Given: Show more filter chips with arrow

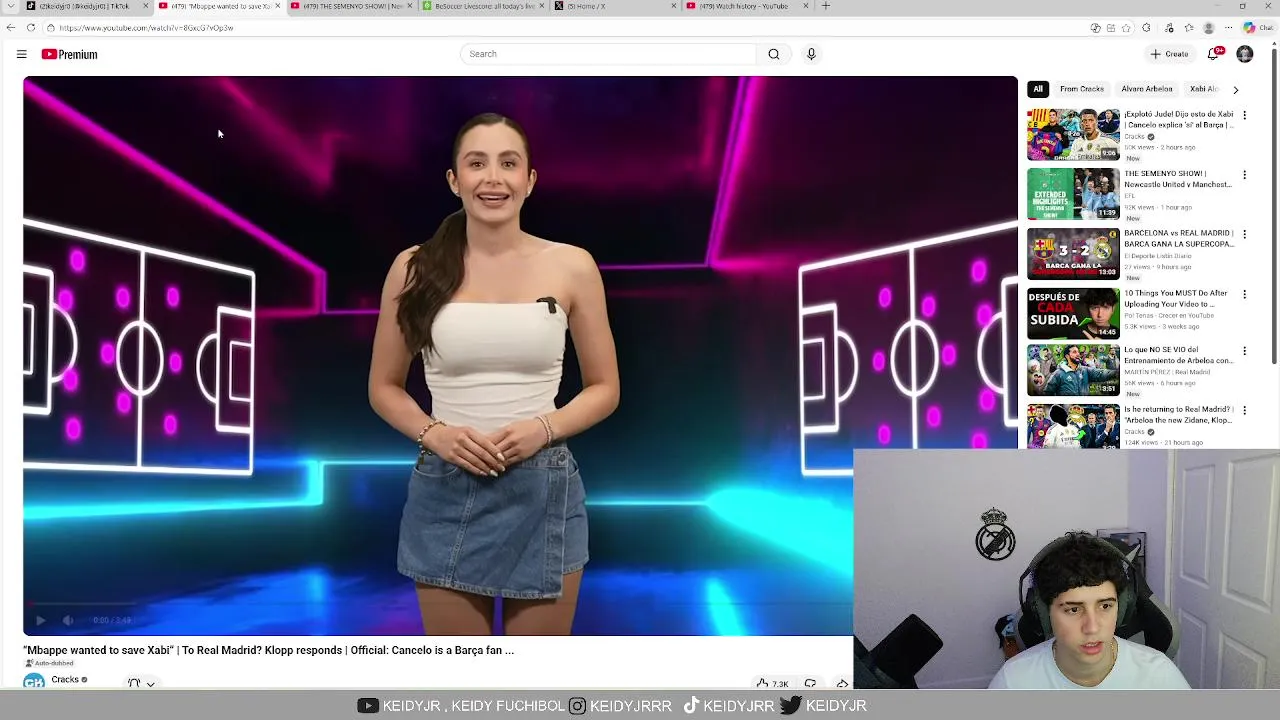Looking at the screenshot, I should pyautogui.click(x=1236, y=90).
